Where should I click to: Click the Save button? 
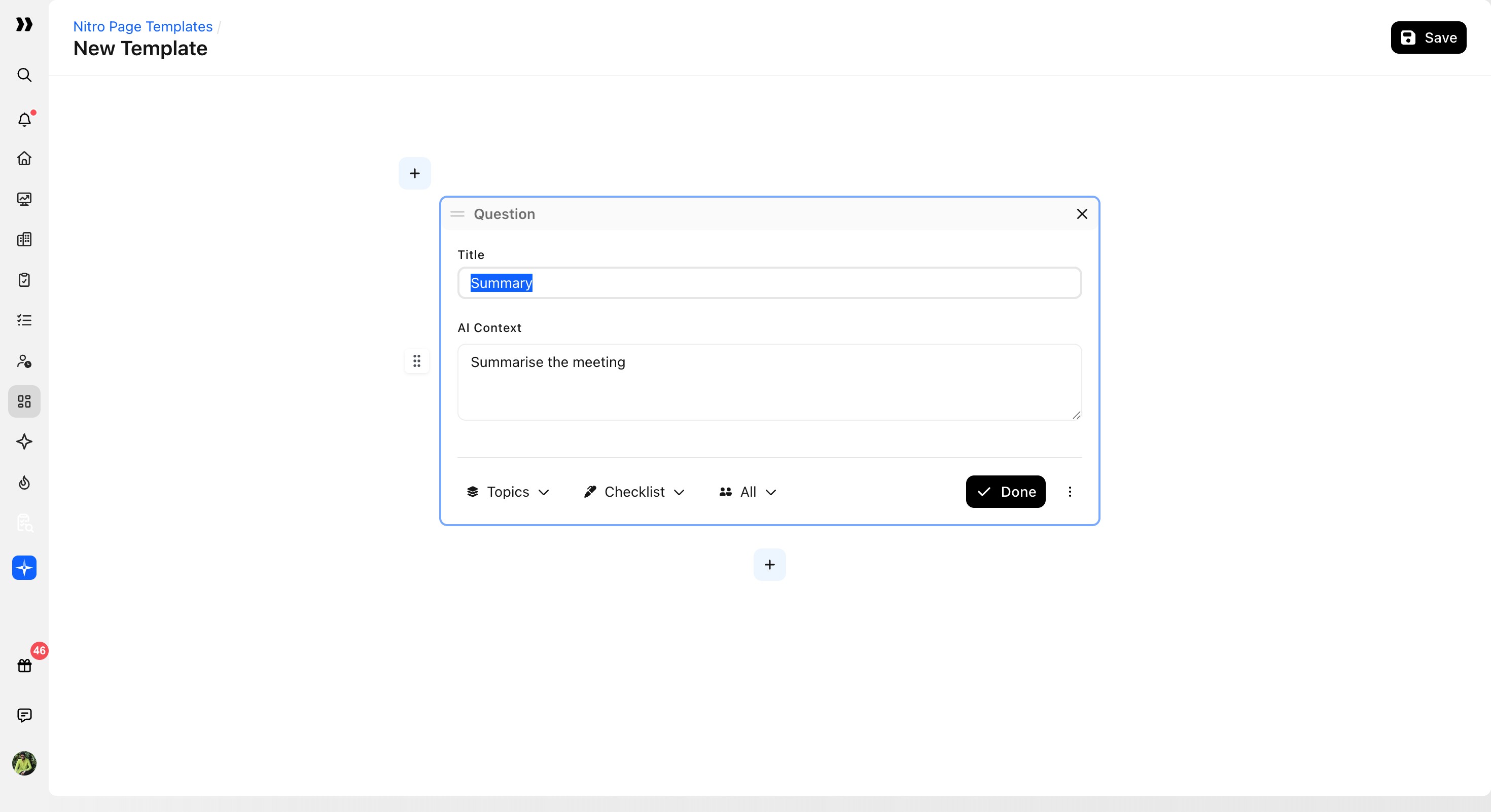click(1428, 38)
